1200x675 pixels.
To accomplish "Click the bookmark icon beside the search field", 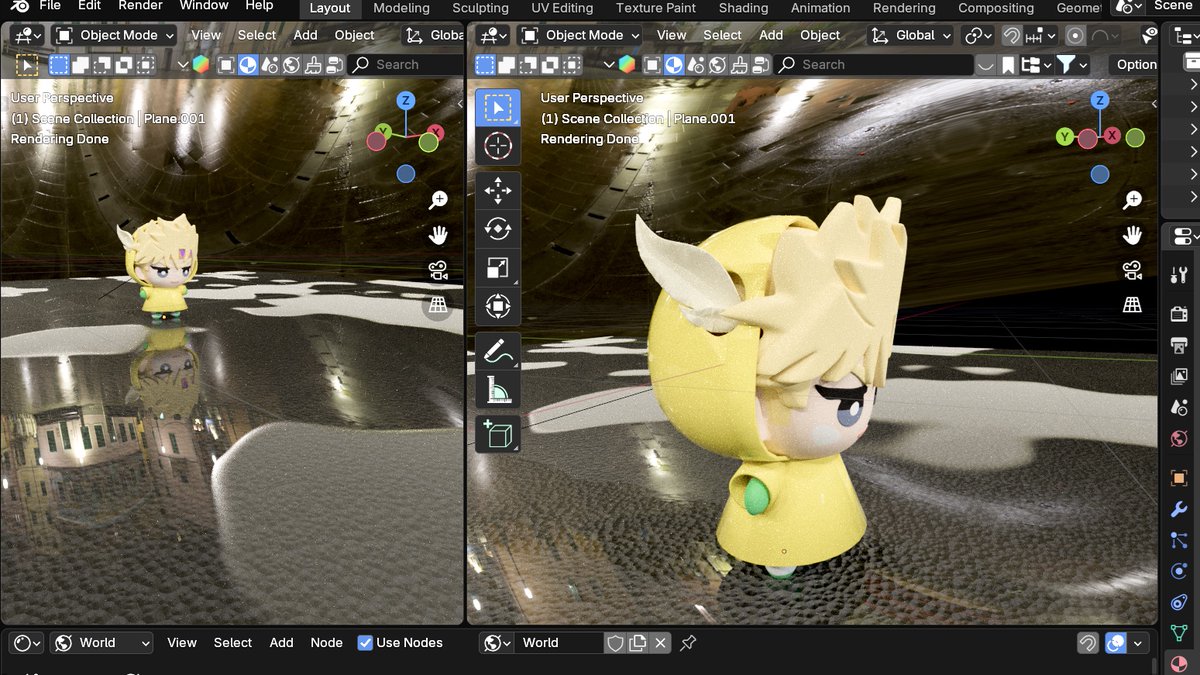I will [1008, 65].
